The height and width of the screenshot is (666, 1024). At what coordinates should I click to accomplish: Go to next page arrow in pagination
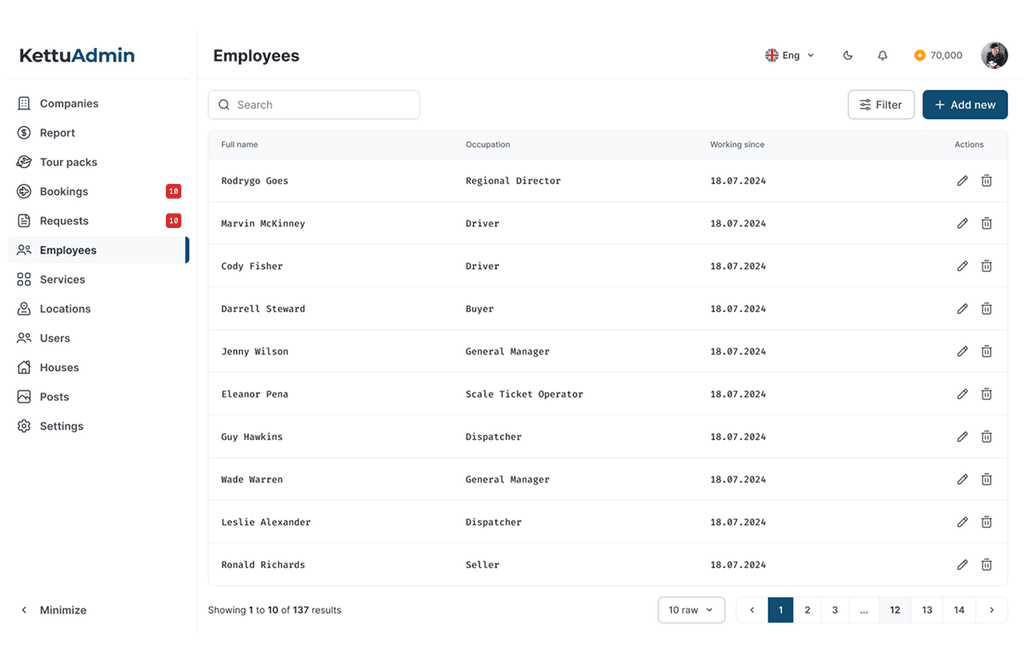991,610
